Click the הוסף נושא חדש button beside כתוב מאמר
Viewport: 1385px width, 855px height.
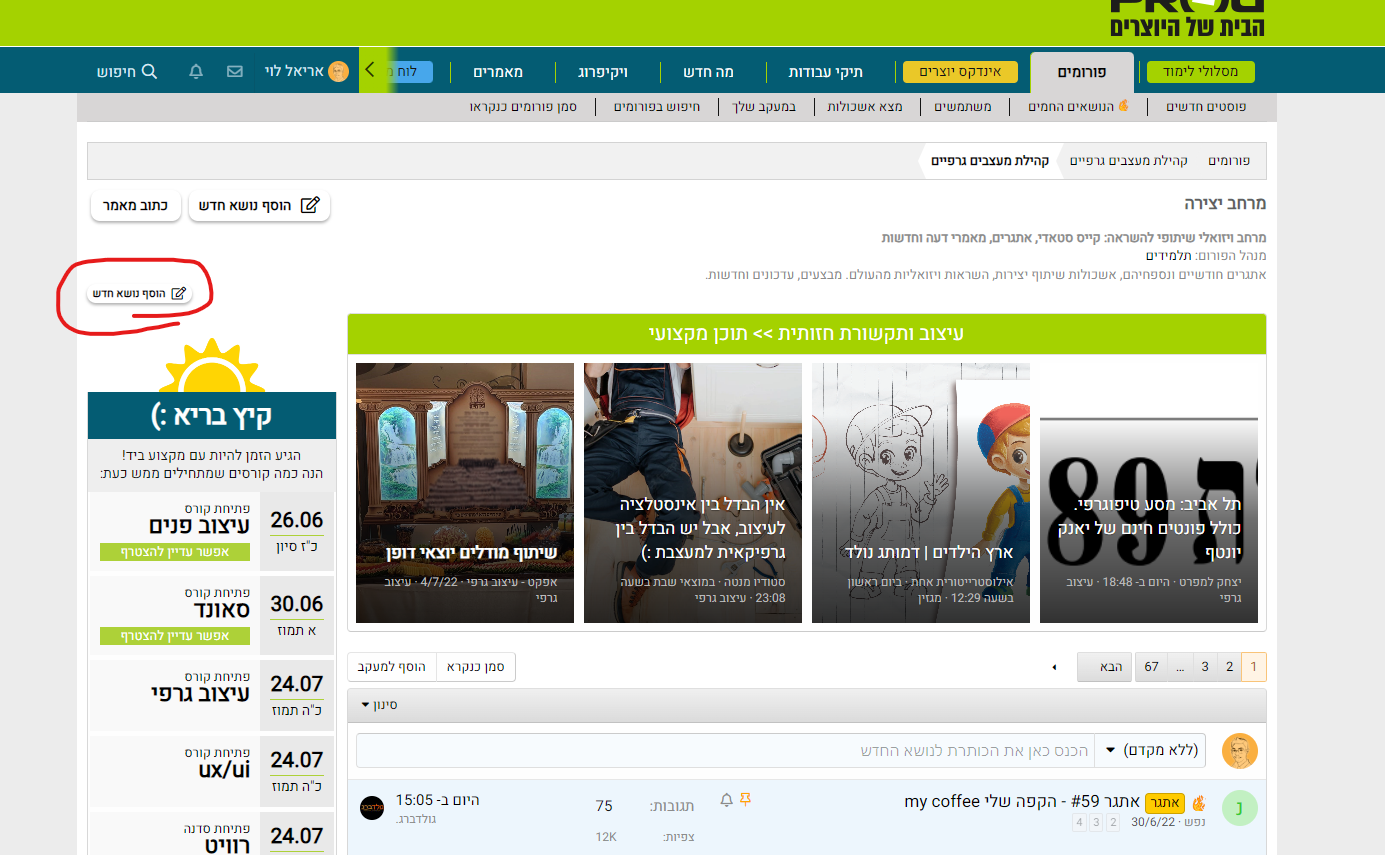pyautogui.click(x=259, y=205)
